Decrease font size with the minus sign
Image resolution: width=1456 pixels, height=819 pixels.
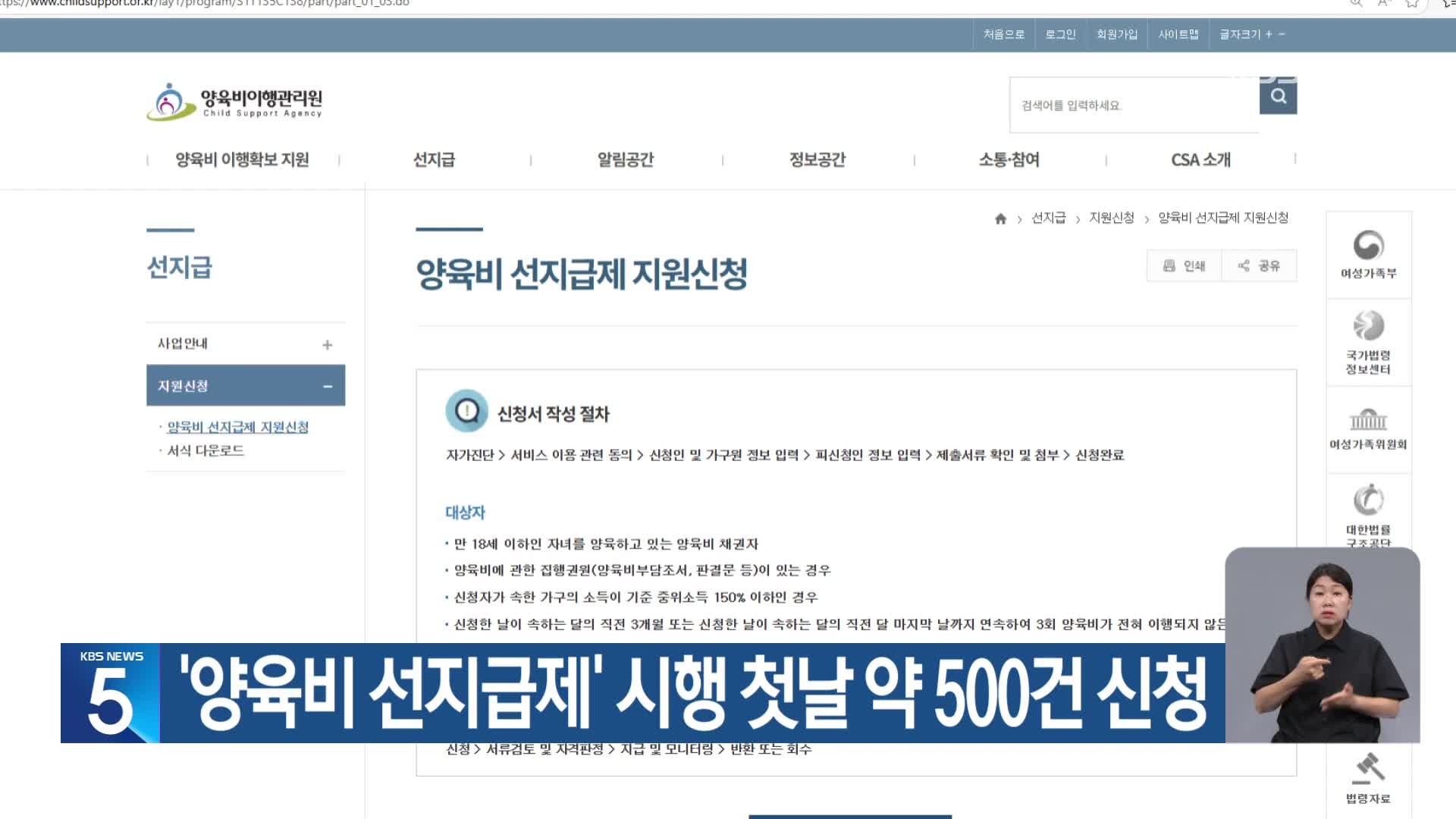(x=1282, y=34)
